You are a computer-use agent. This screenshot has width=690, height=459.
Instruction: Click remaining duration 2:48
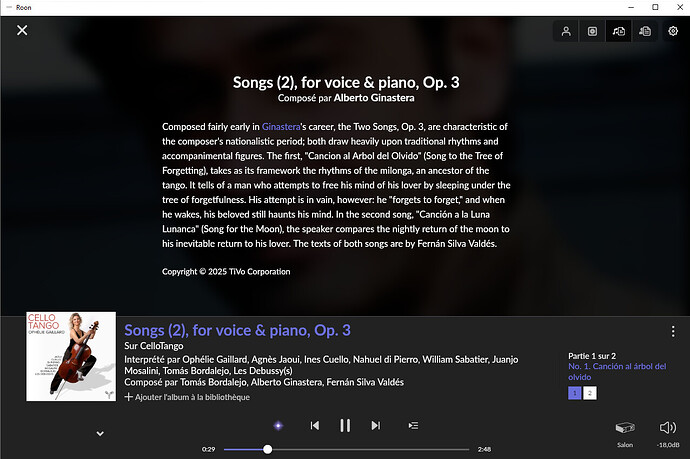[484, 449]
